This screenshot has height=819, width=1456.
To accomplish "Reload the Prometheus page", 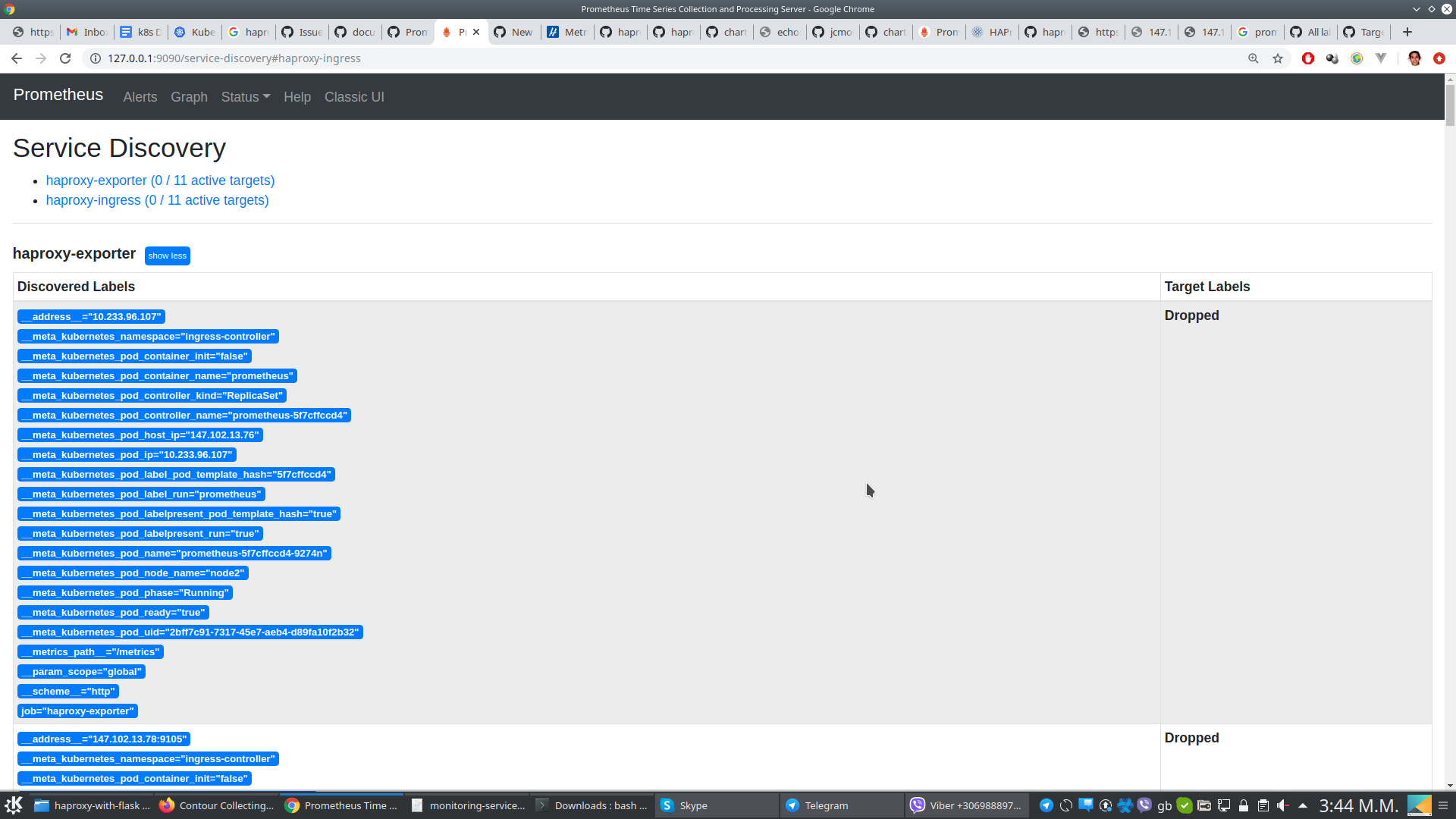I will (65, 58).
